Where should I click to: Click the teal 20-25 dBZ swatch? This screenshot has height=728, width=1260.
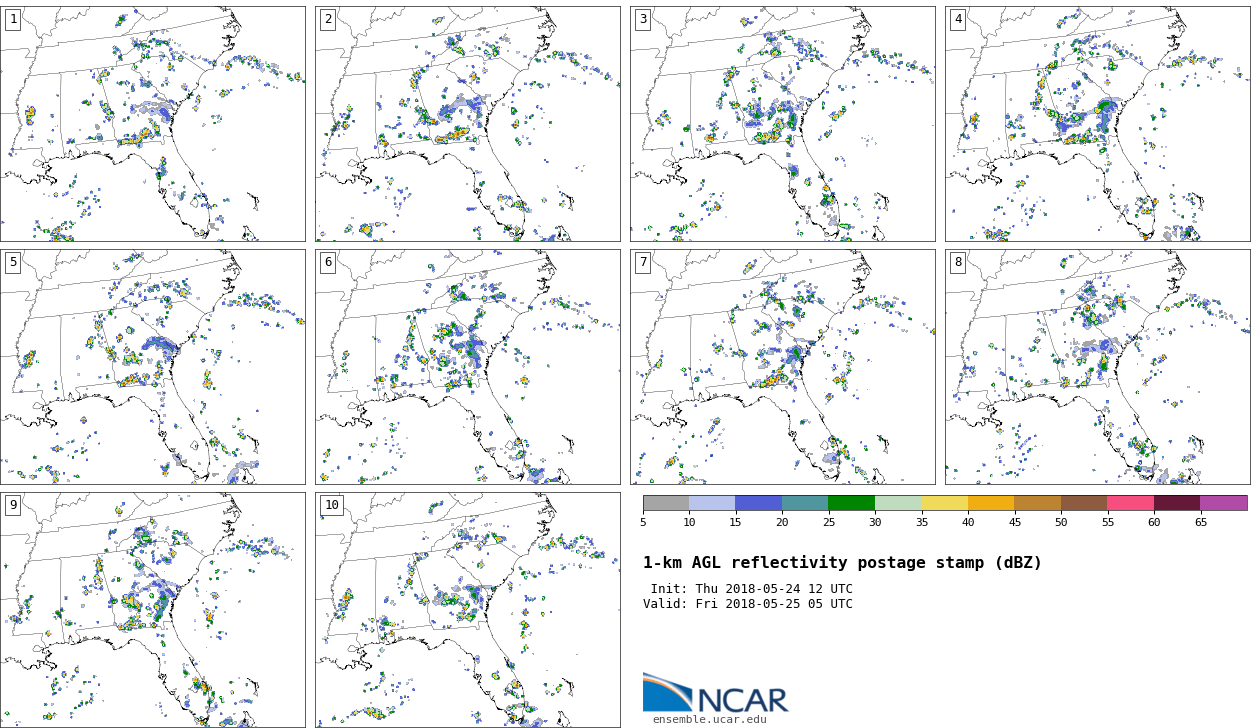[805, 503]
